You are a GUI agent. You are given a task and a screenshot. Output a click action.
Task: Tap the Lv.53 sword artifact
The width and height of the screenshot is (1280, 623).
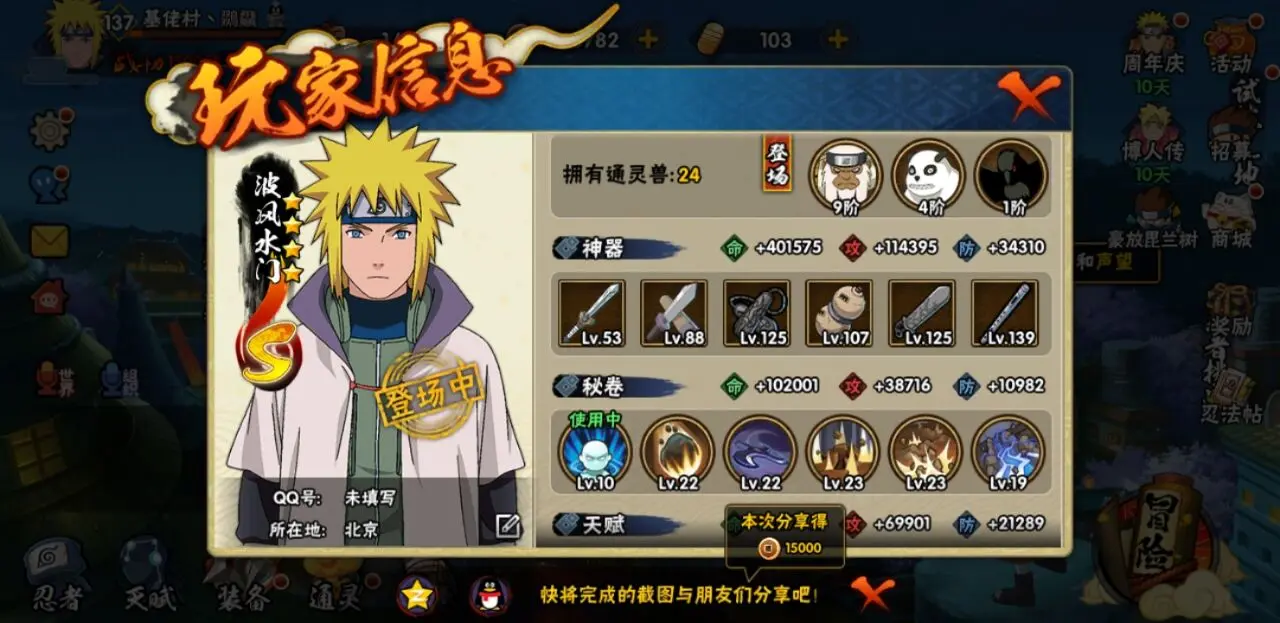click(x=591, y=313)
